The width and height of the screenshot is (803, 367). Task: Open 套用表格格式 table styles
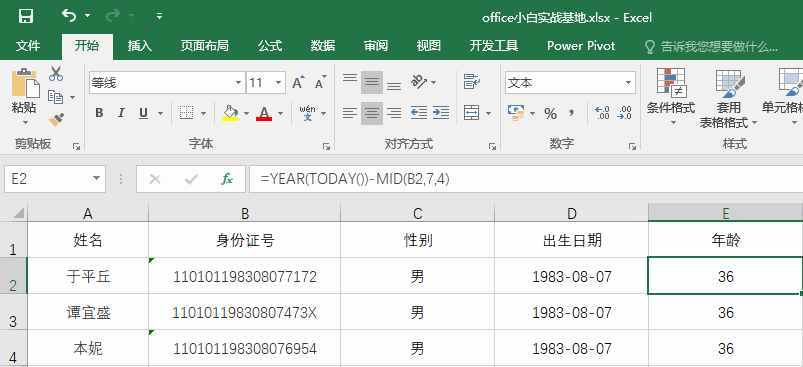pos(729,98)
